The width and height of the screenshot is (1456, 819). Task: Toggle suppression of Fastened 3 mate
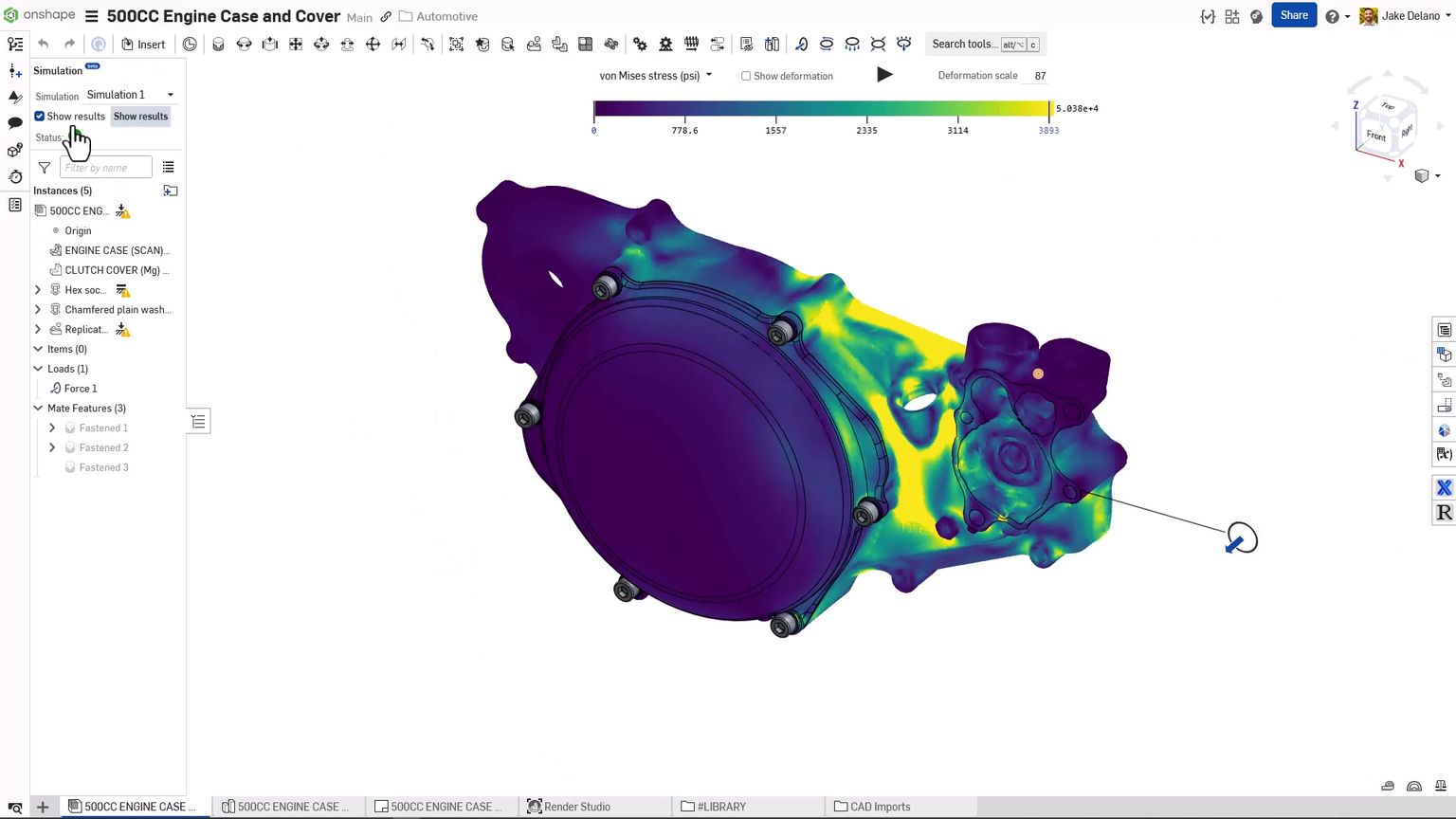click(70, 467)
